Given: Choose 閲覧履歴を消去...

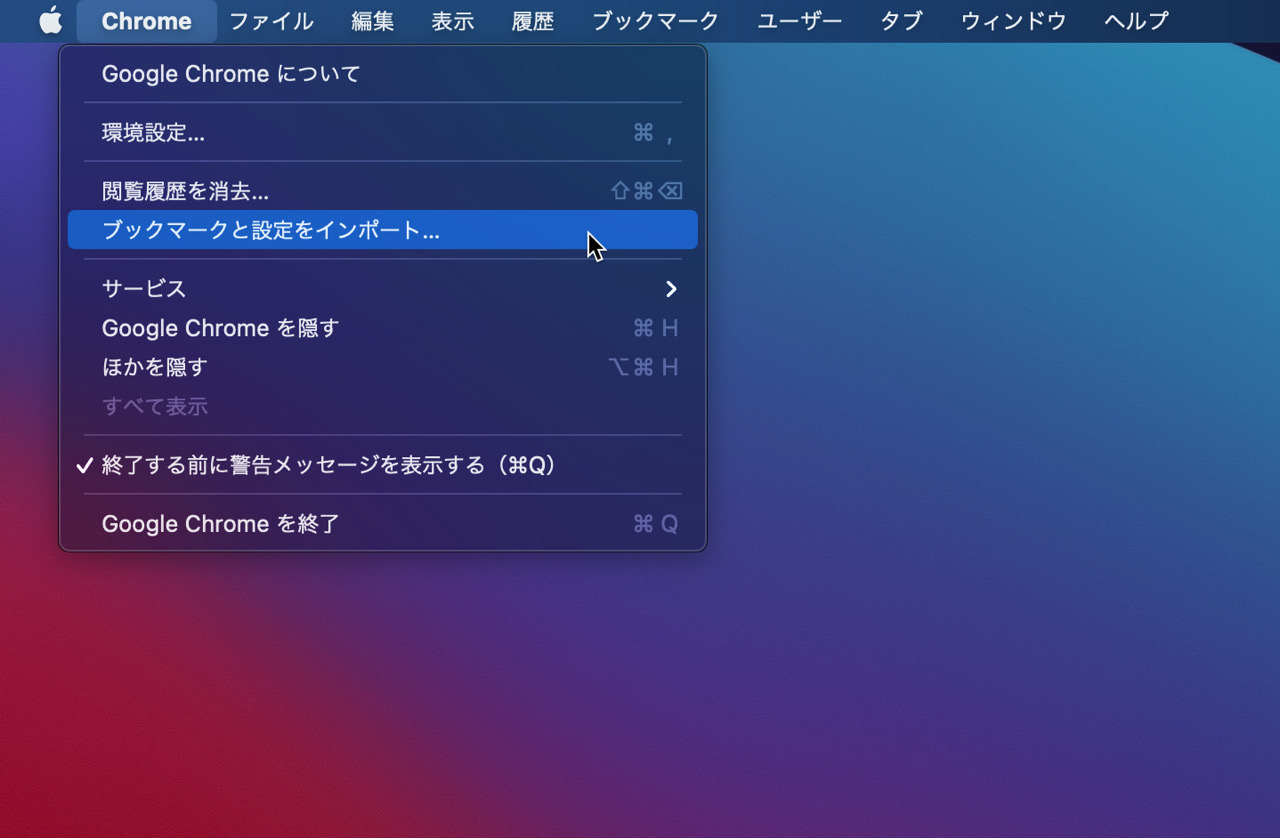Looking at the screenshot, I should [x=382, y=191].
